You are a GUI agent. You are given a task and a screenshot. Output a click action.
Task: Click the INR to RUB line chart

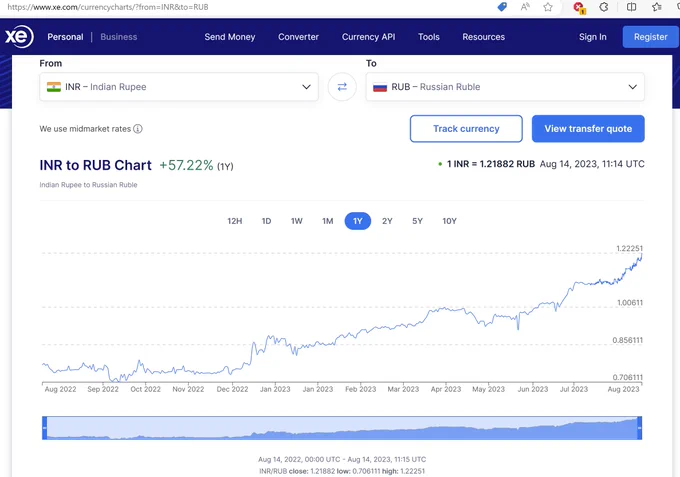342,317
